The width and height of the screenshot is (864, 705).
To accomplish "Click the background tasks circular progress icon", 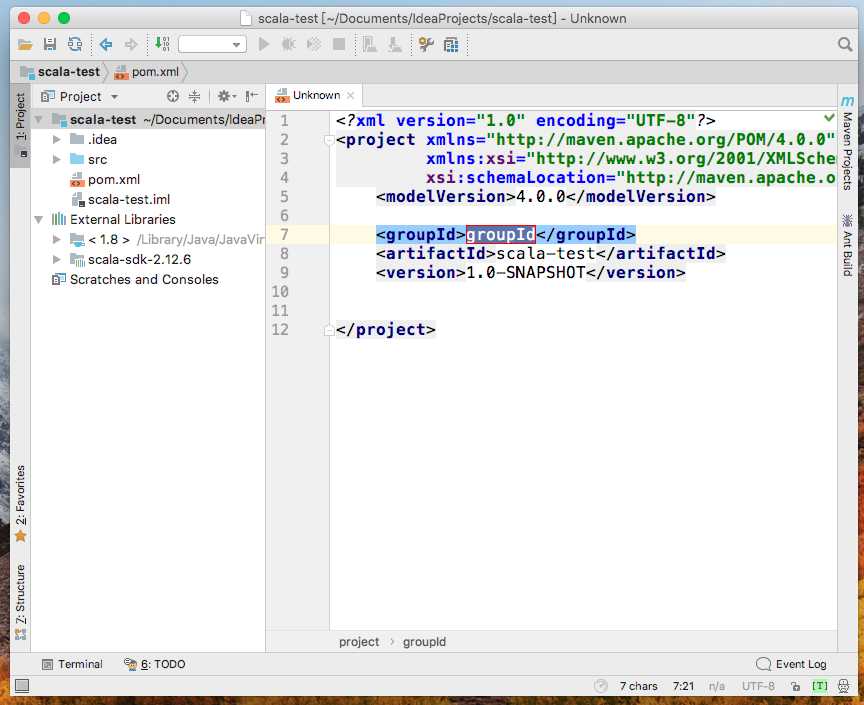I will pyautogui.click(x=601, y=686).
